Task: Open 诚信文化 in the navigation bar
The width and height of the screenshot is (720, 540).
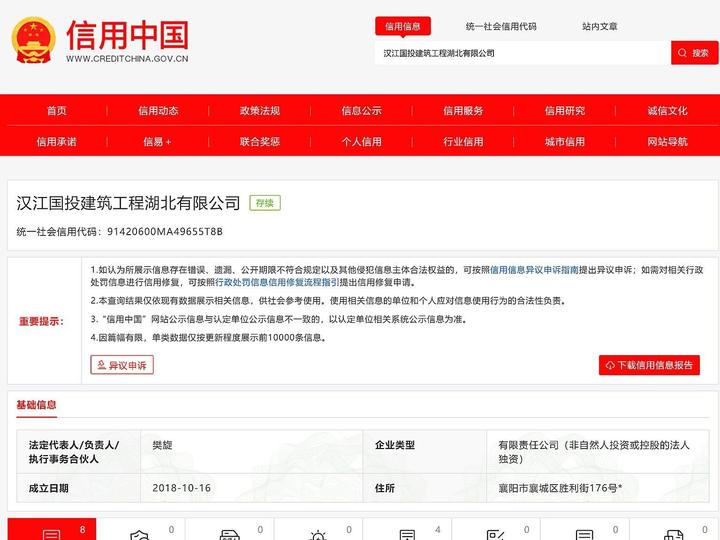Action: click(x=667, y=111)
